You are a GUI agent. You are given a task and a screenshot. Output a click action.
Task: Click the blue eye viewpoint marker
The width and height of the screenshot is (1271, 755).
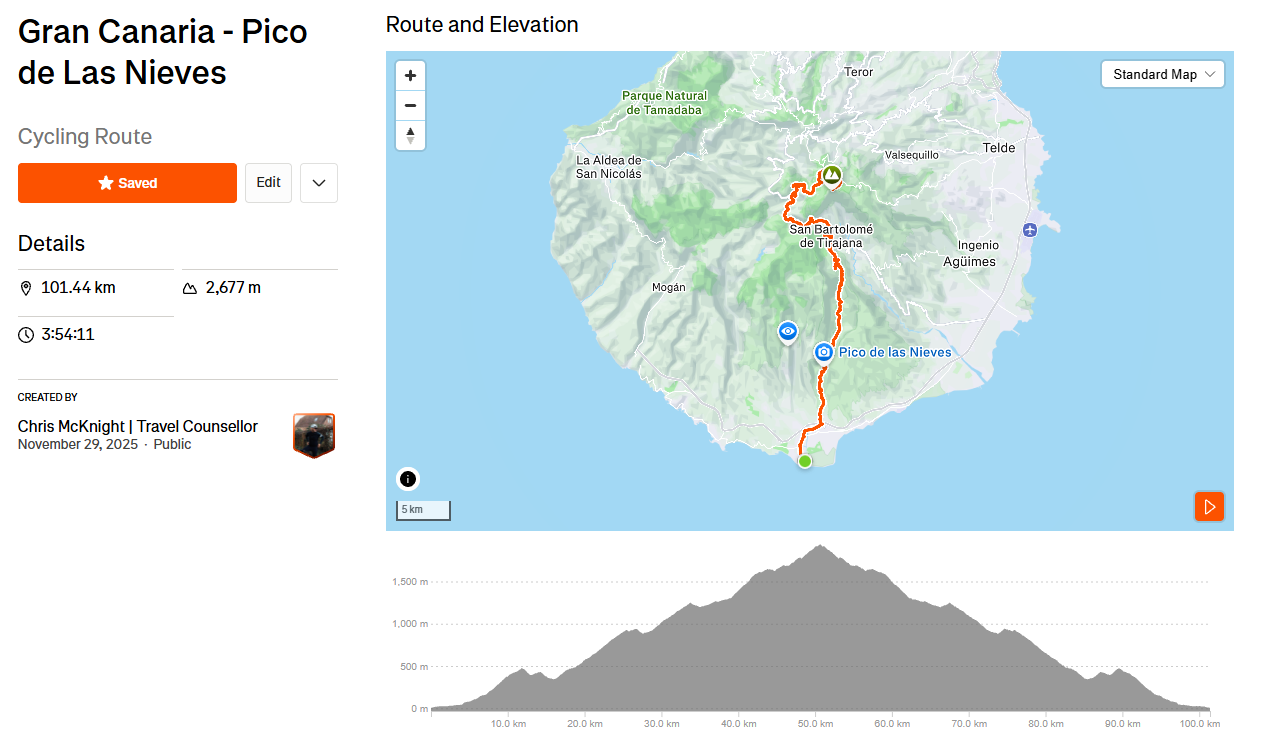[788, 331]
